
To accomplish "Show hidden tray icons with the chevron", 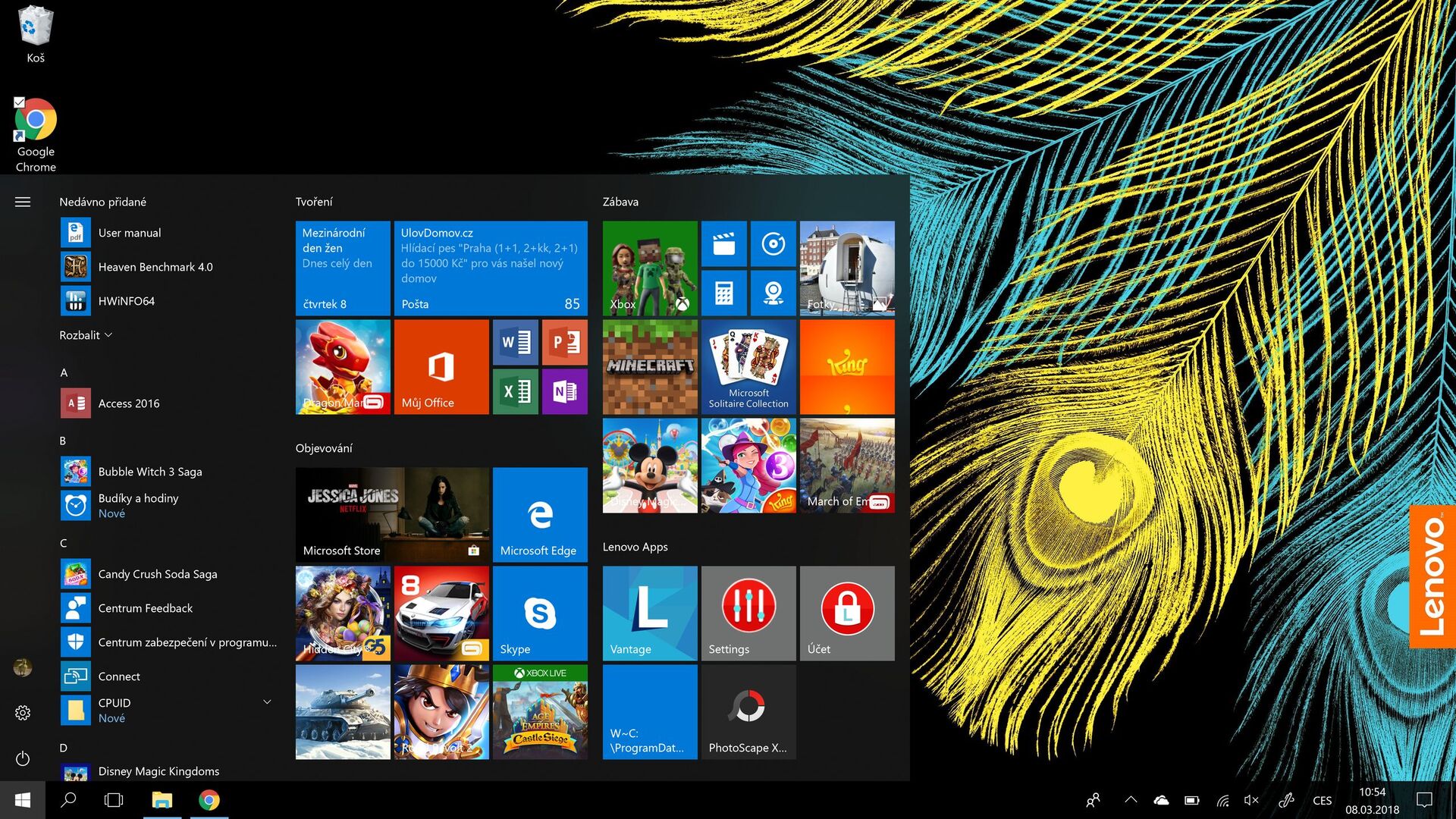I will tap(1130, 799).
